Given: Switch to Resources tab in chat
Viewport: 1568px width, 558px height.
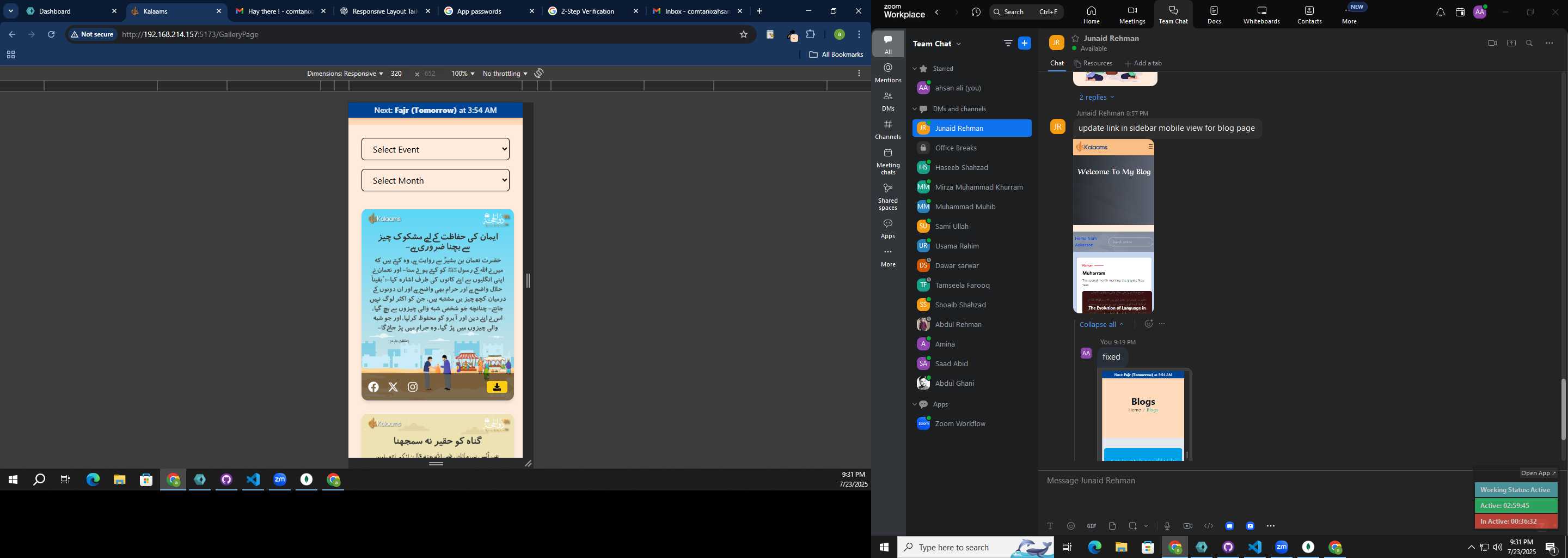Looking at the screenshot, I should coord(1093,63).
